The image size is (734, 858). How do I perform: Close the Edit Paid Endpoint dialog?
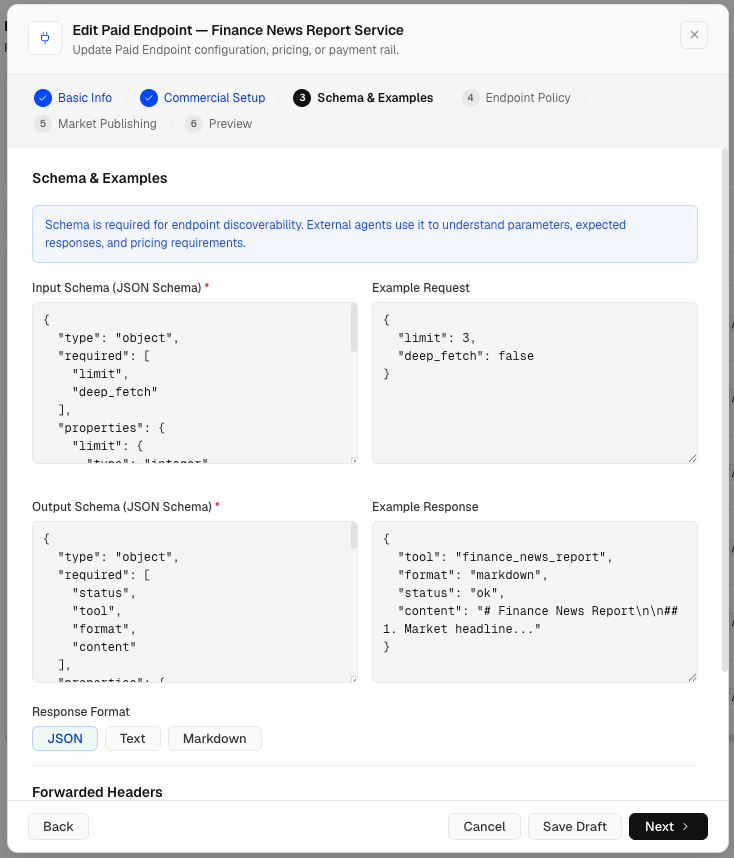[x=694, y=35]
